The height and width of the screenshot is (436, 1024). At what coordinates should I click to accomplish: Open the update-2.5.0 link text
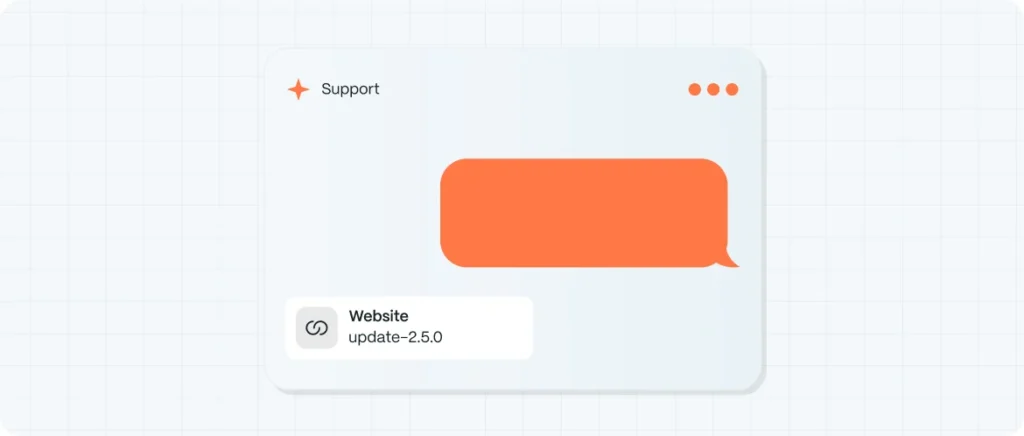click(x=396, y=339)
